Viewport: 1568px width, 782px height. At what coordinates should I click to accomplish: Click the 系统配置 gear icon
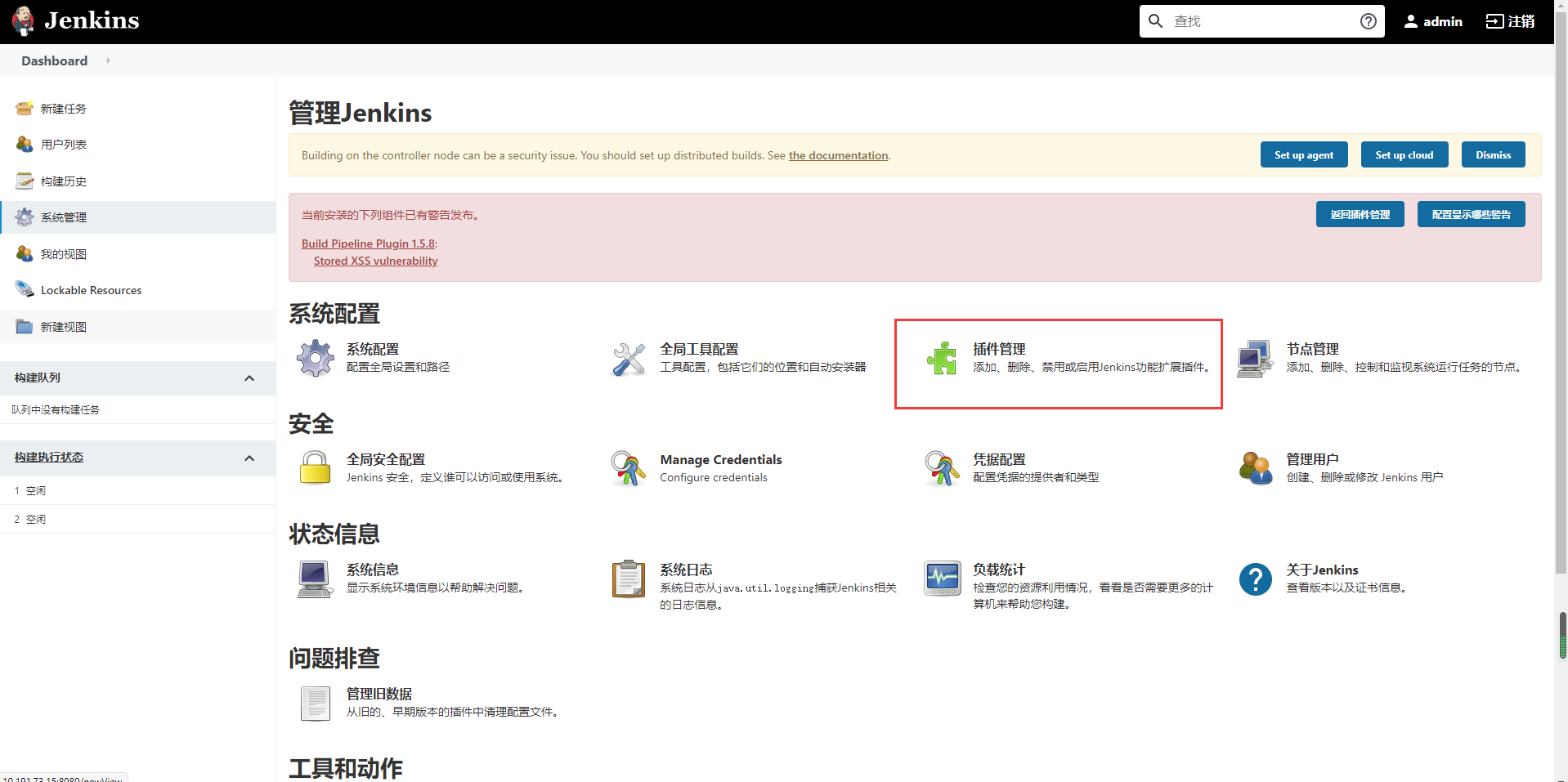pos(315,358)
